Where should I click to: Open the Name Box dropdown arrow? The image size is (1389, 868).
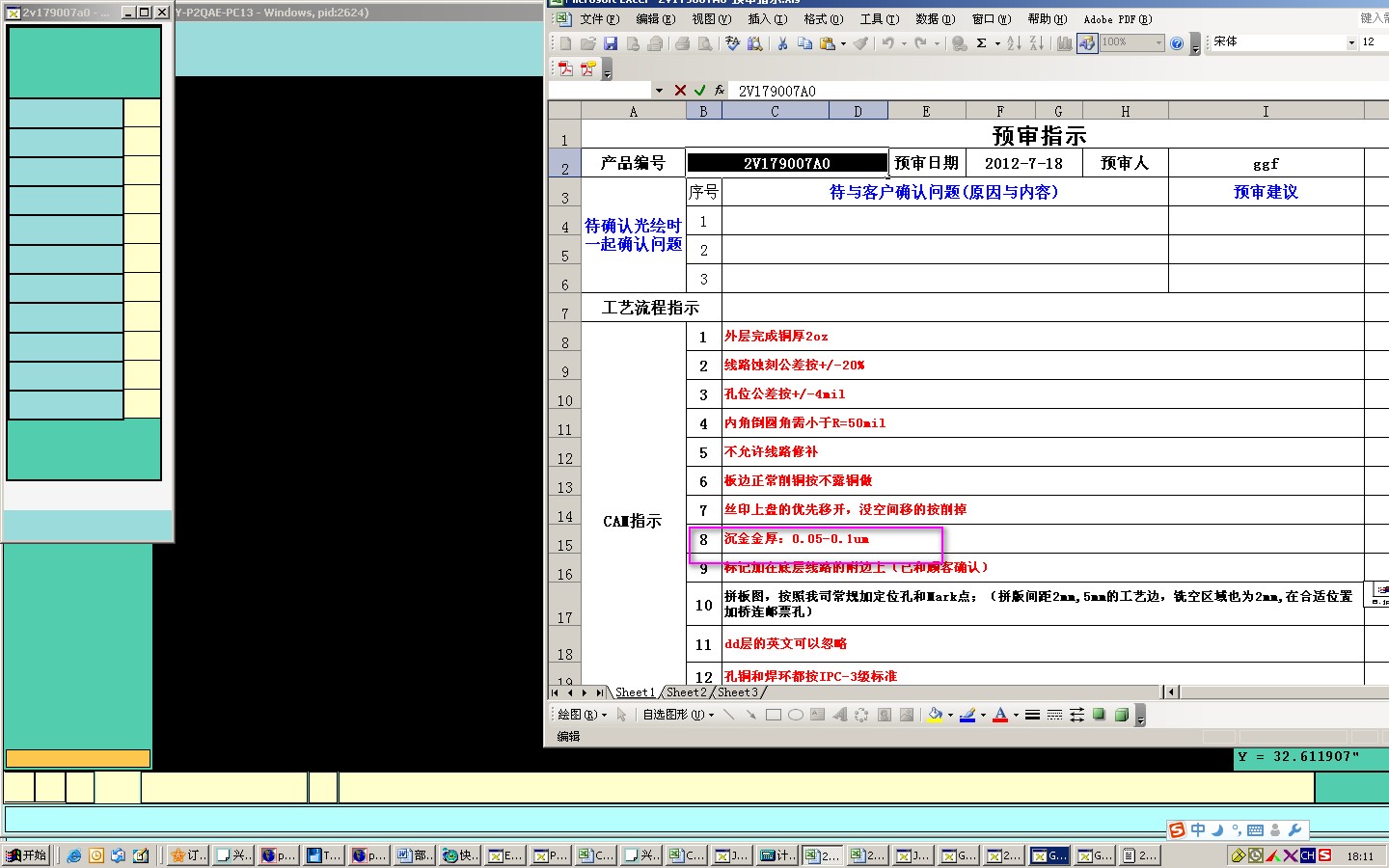click(659, 91)
